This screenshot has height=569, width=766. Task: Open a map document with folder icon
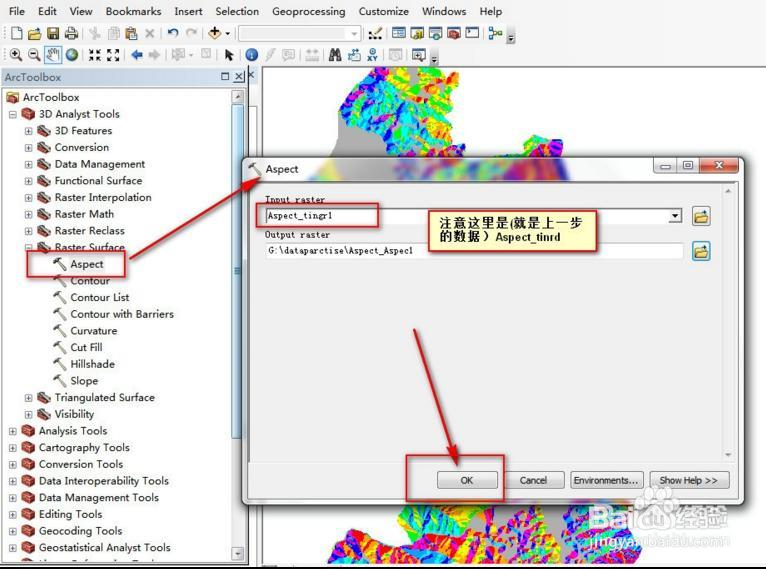click(34, 33)
